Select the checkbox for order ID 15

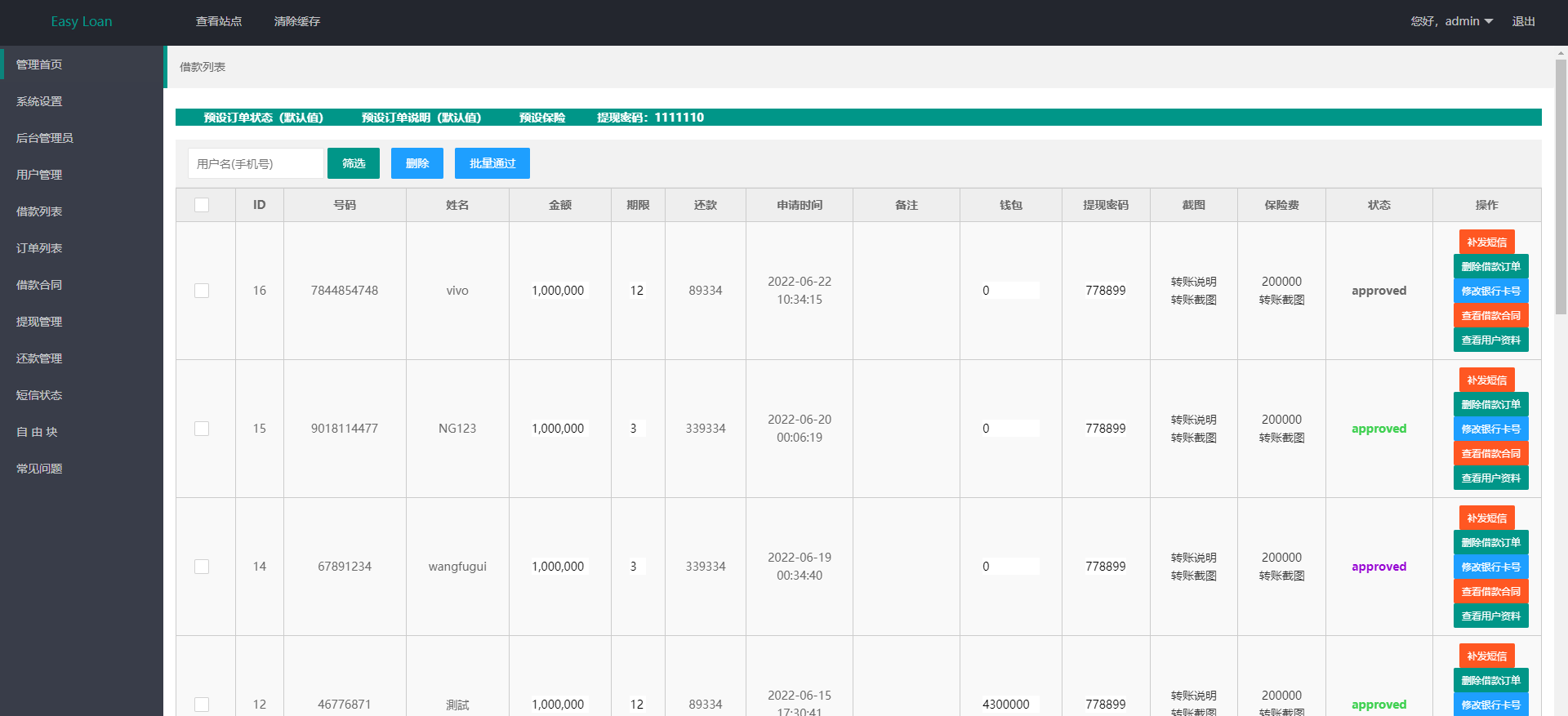click(202, 429)
